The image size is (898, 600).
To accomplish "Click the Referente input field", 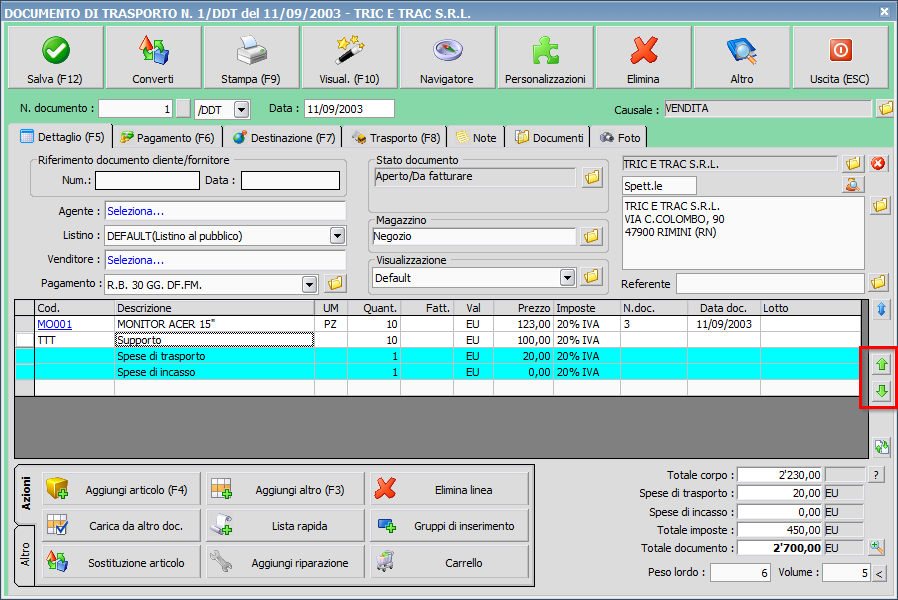I will [x=770, y=284].
